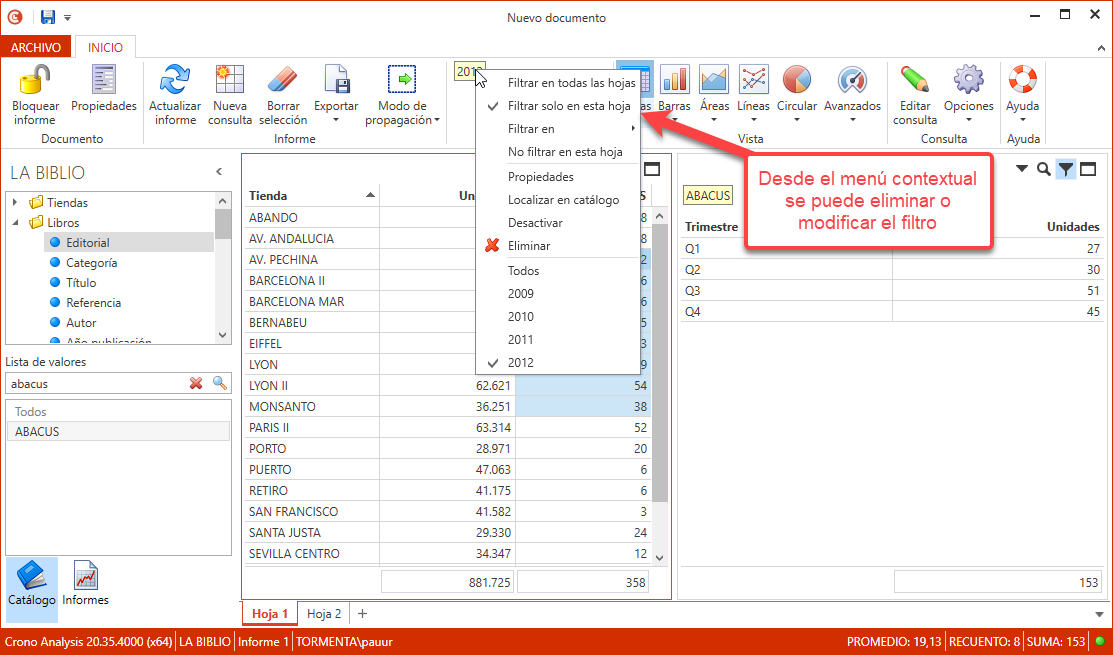This screenshot has height=655, width=1113.
Task: Switch to the Hoja 2 tab
Action: [324, 614]
